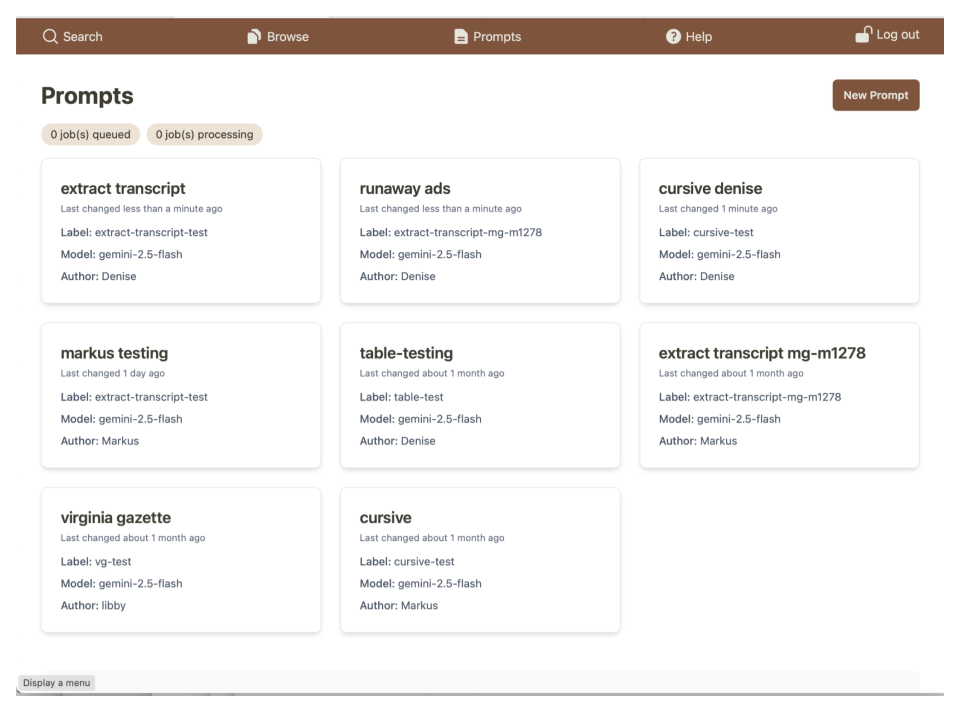
Task: Click the 0 job(s) processing badge
Action: 204,134
